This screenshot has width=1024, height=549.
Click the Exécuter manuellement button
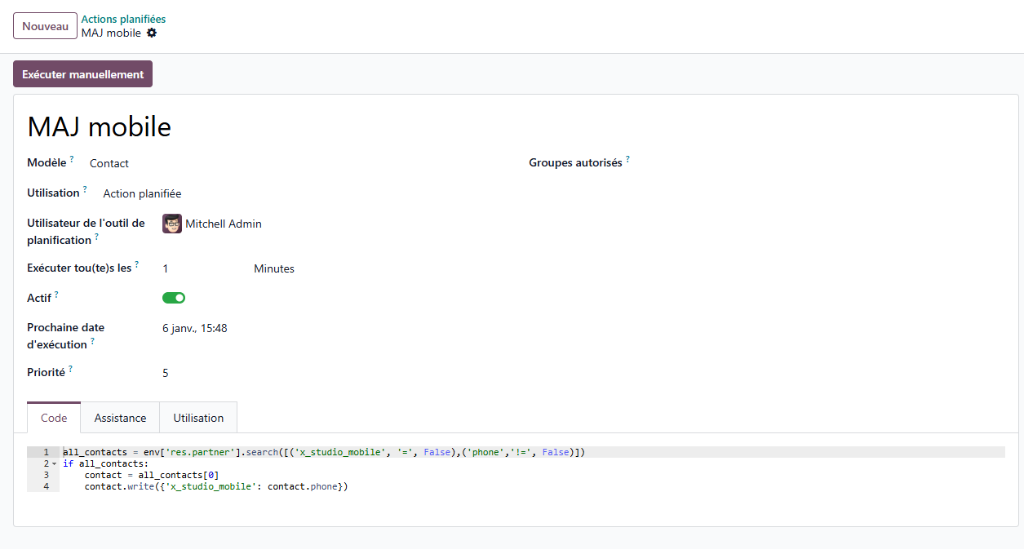coord(83,74)
